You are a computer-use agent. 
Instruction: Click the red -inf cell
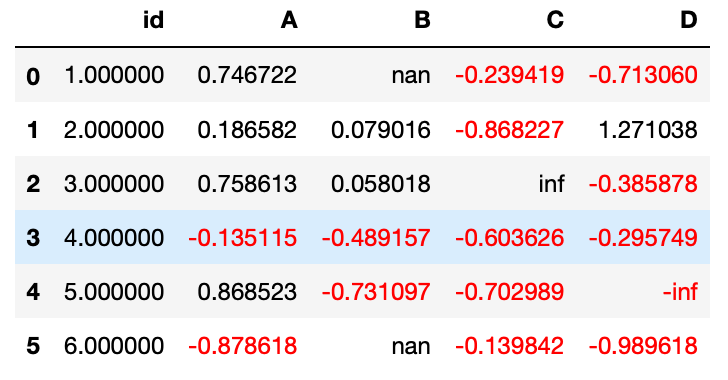pos(680,292)
